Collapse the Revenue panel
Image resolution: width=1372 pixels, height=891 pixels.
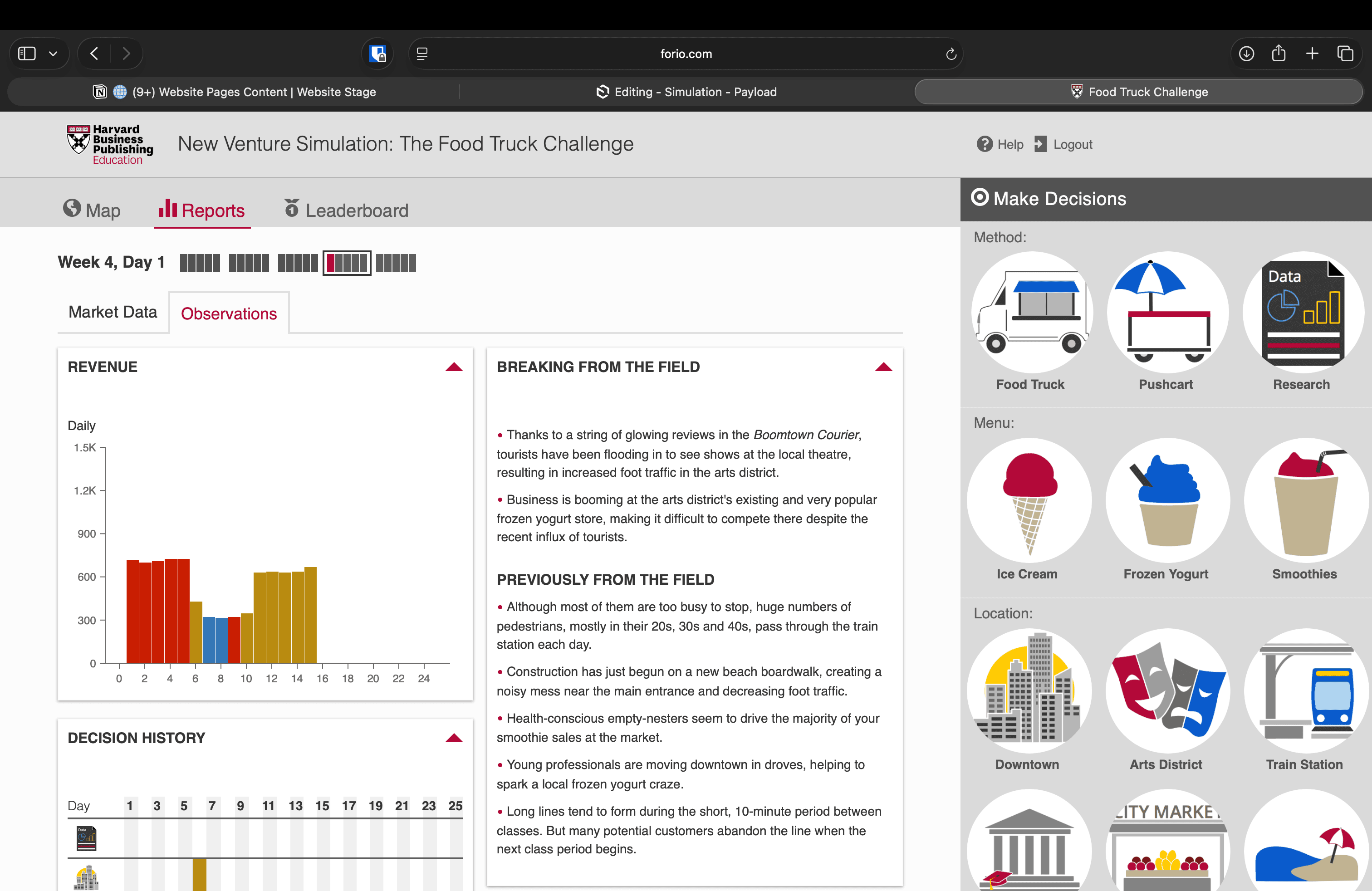coord(454,367)
